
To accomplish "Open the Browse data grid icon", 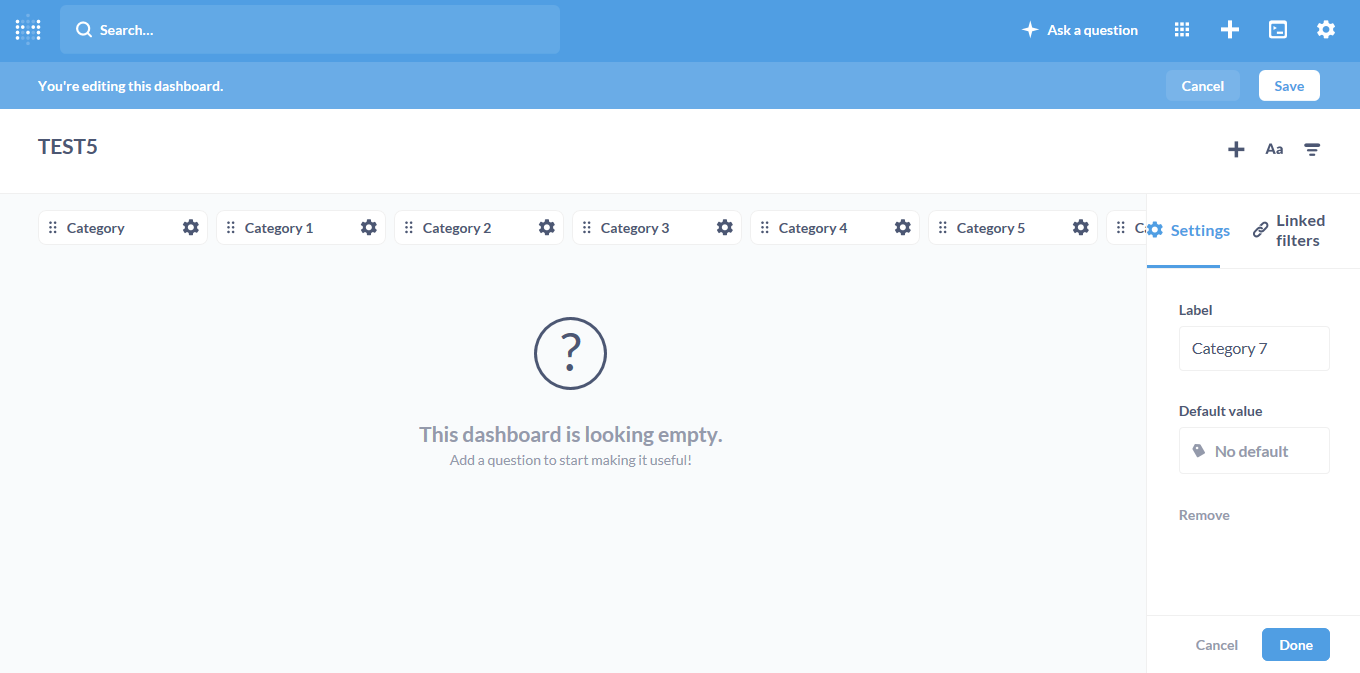I will point(1182,30).
